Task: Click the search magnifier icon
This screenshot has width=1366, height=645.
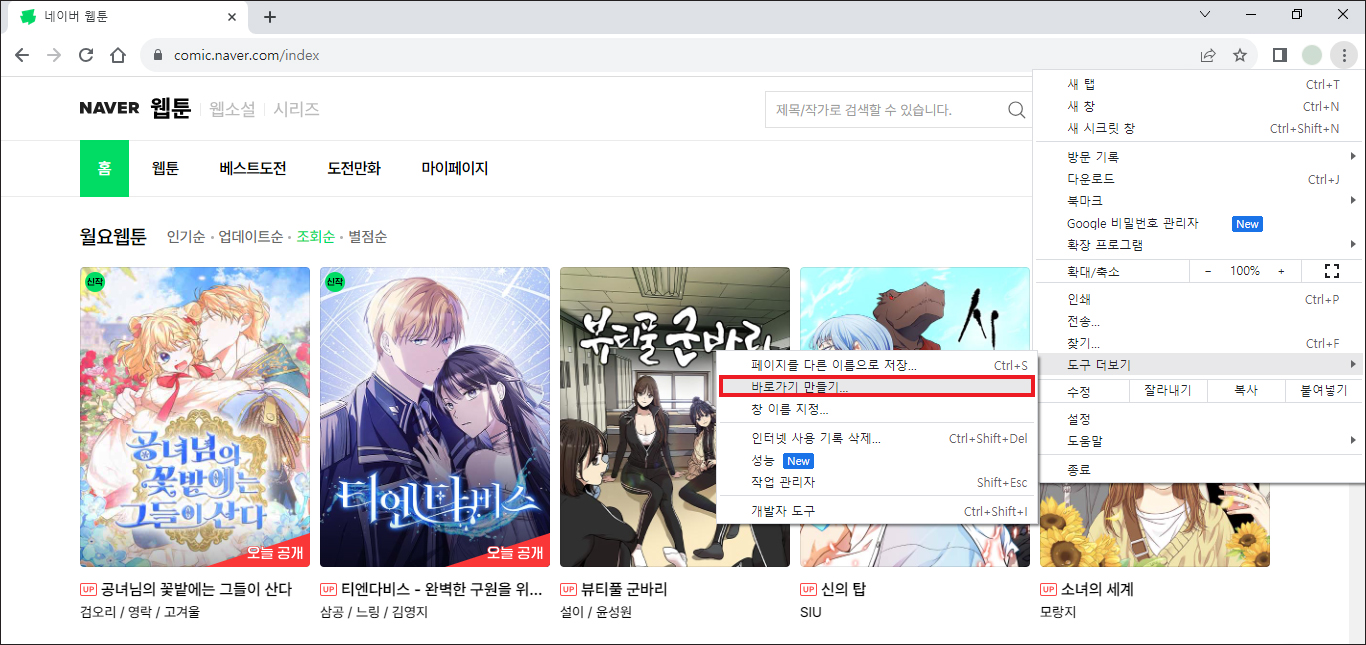Action: coord(1016,110)
